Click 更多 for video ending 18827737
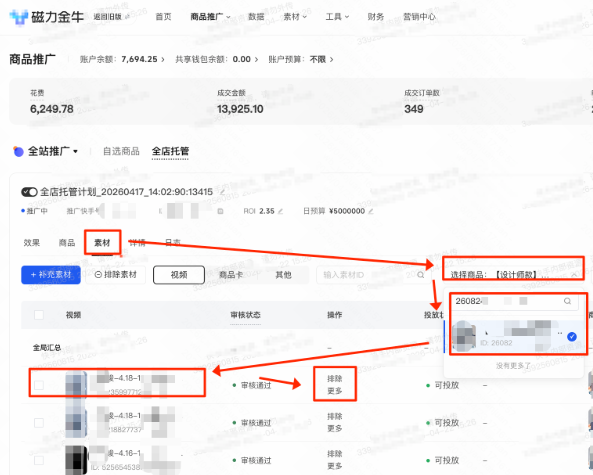The image size is (593, 475). 335,428
